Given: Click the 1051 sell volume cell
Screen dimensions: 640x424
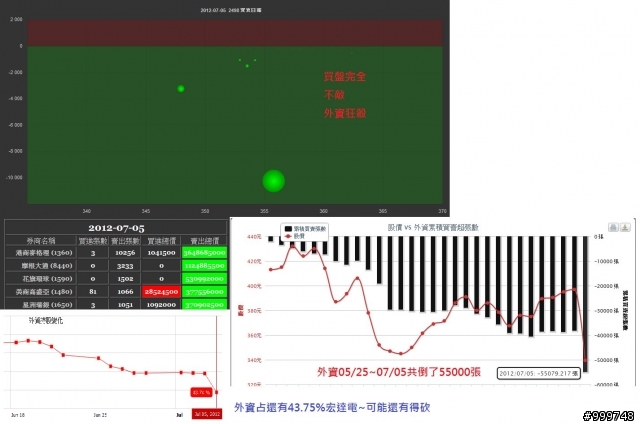Looking at the screenshot, I should tap(125, 304).
